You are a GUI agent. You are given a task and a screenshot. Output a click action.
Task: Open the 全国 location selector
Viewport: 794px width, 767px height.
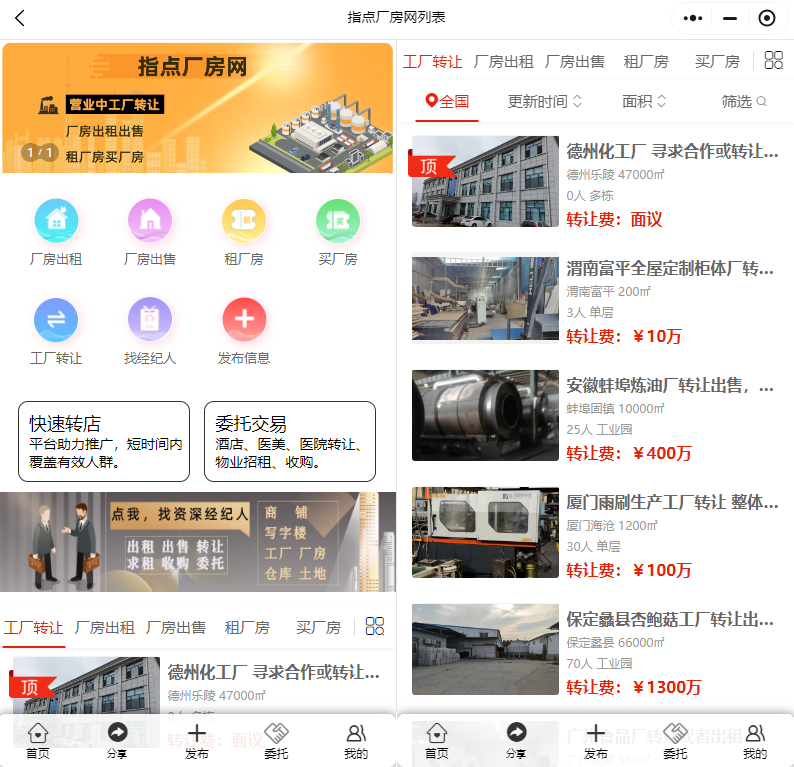pyautogui.click(x=447, y=101)
